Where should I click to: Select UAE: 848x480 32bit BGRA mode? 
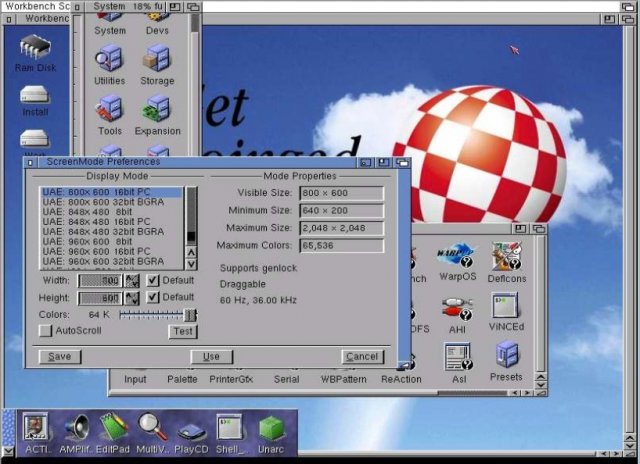tap(112, 231)
